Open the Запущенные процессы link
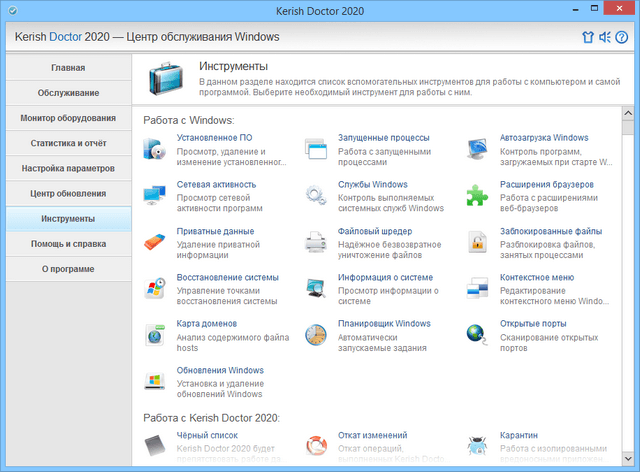 pos(384,138)
